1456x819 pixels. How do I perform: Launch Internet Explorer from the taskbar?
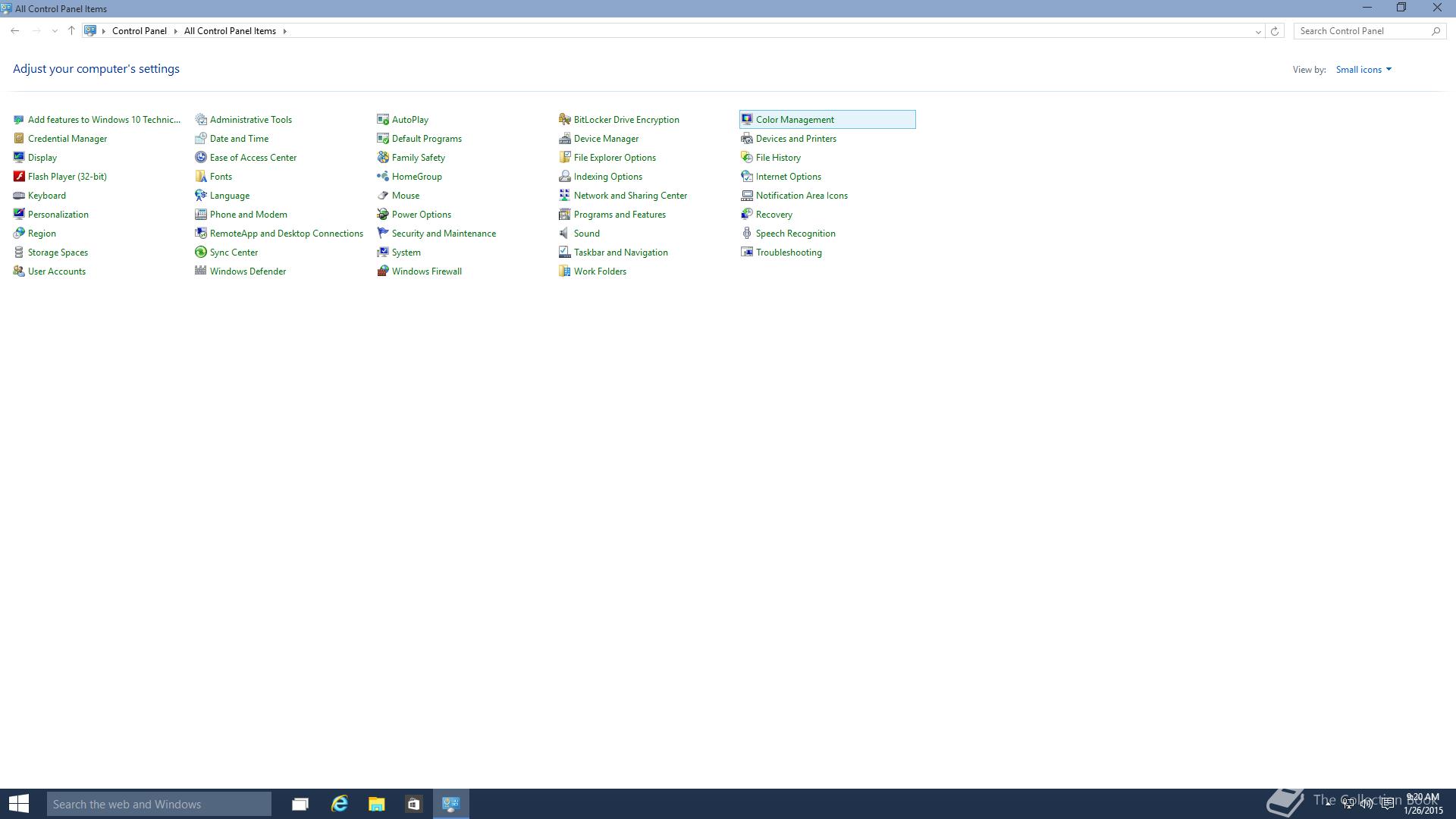click(x=339, y=804)
